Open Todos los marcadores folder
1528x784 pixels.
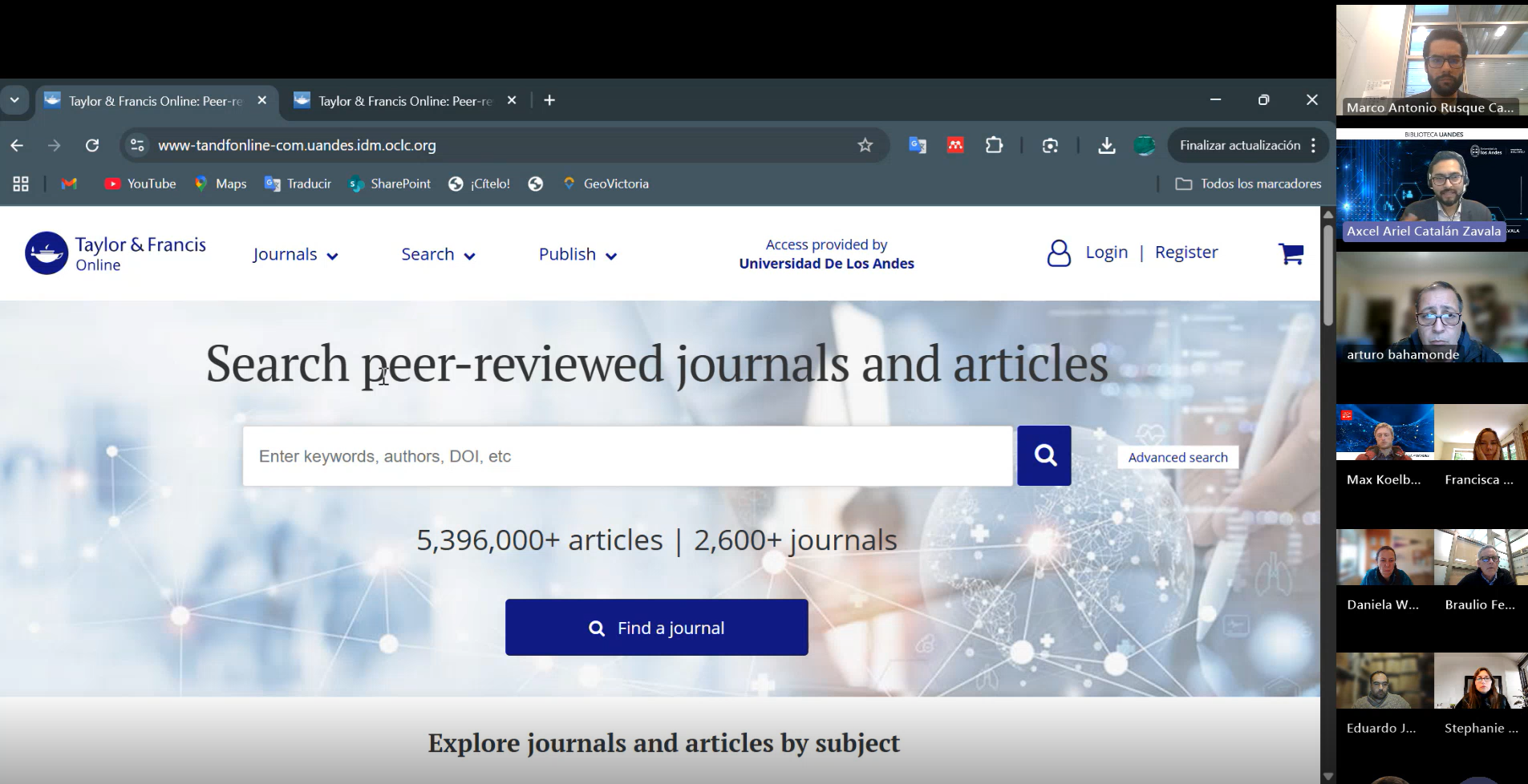click(1248, 184)
